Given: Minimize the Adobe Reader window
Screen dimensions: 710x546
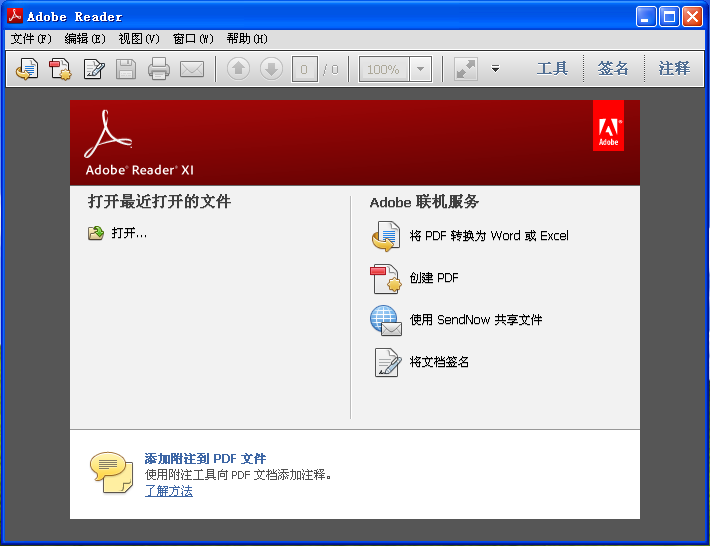Looking at the screenshot, I should (x=646, y=17).
